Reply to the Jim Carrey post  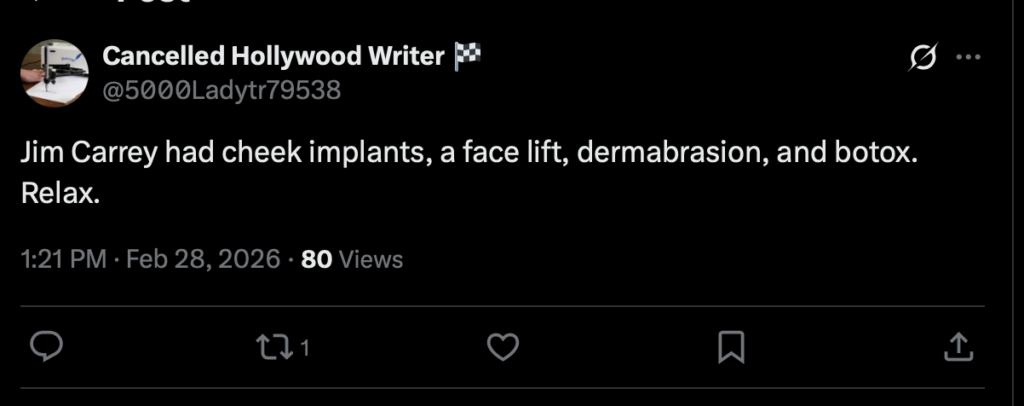coord(47,347)
